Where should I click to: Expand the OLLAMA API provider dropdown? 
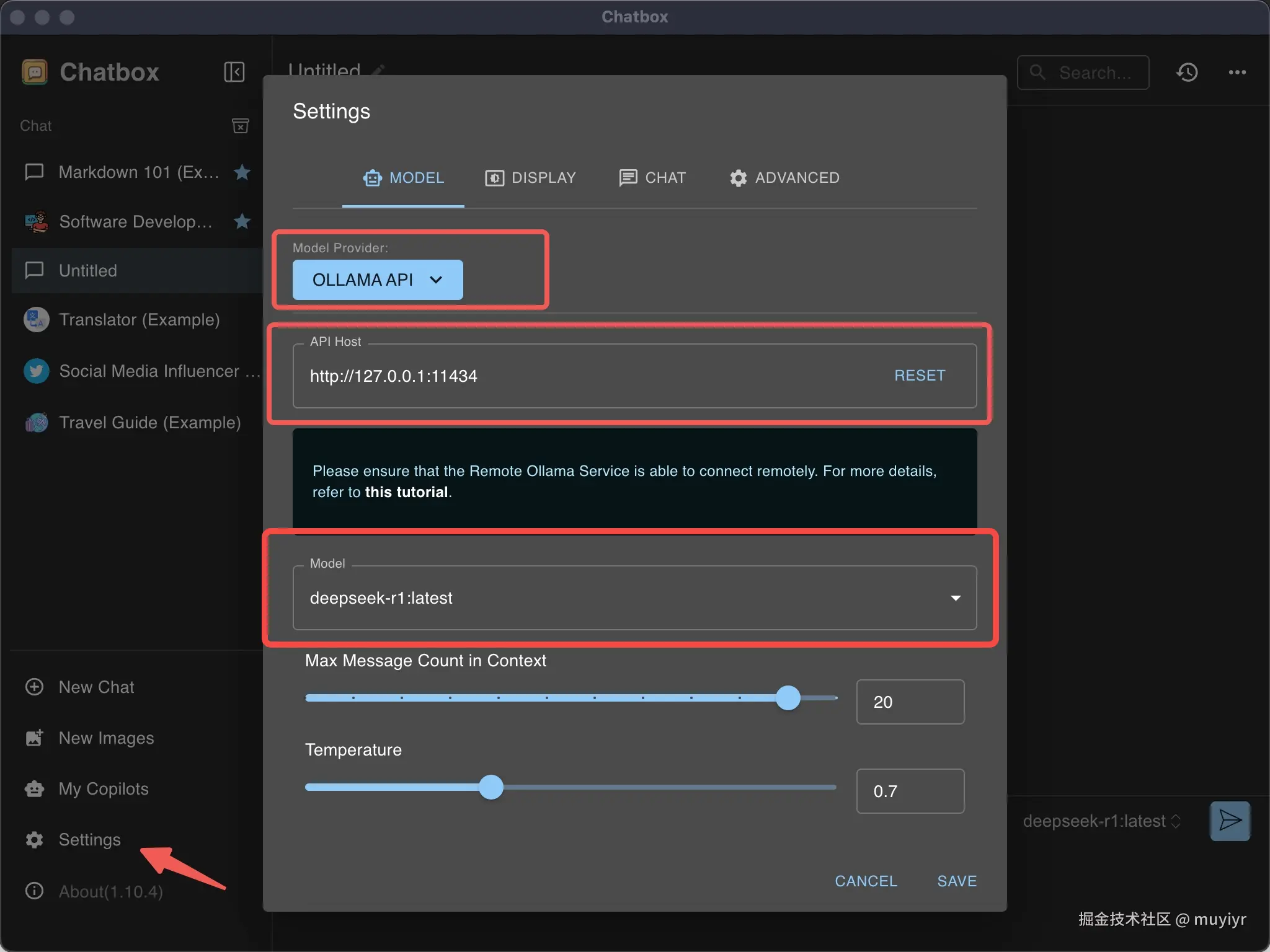[377, 280]
